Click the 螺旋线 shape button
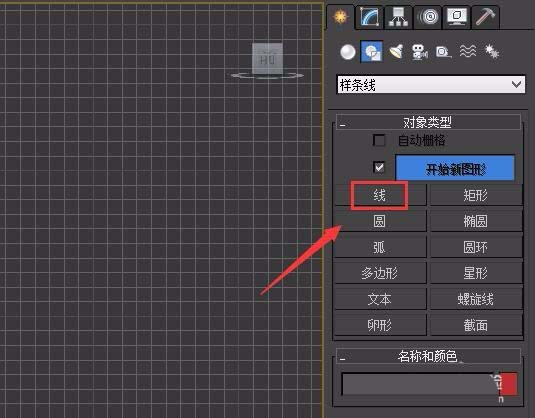 pyautogui.click(x=476, y=299)
